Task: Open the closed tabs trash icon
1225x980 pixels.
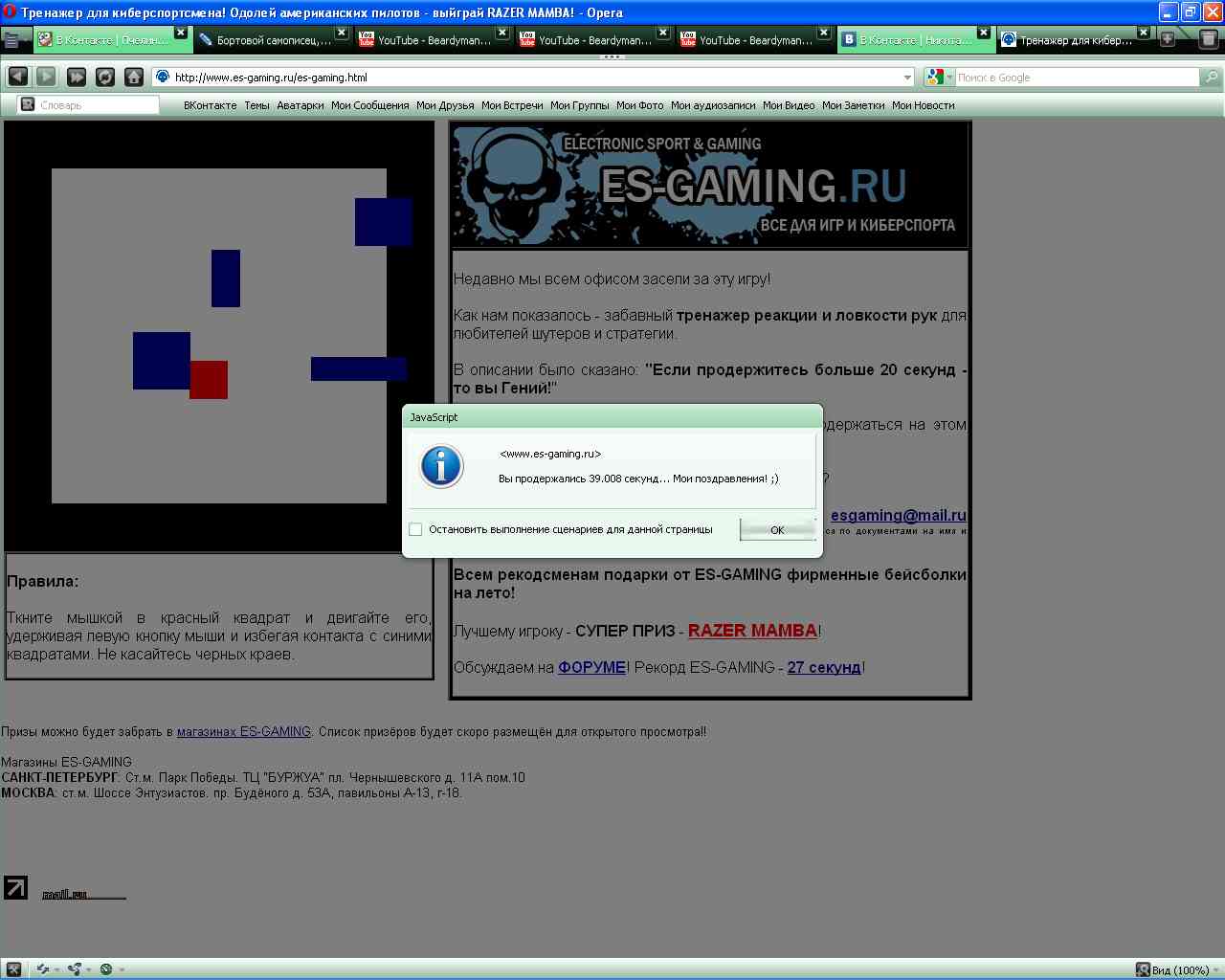Action: pos(1208,39)
